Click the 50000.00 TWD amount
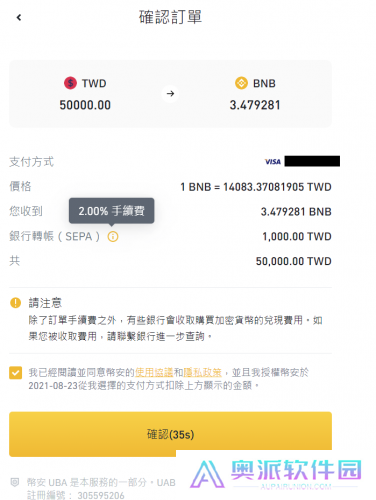The width and height of the screenshot is (376, 500). (85, 105)
